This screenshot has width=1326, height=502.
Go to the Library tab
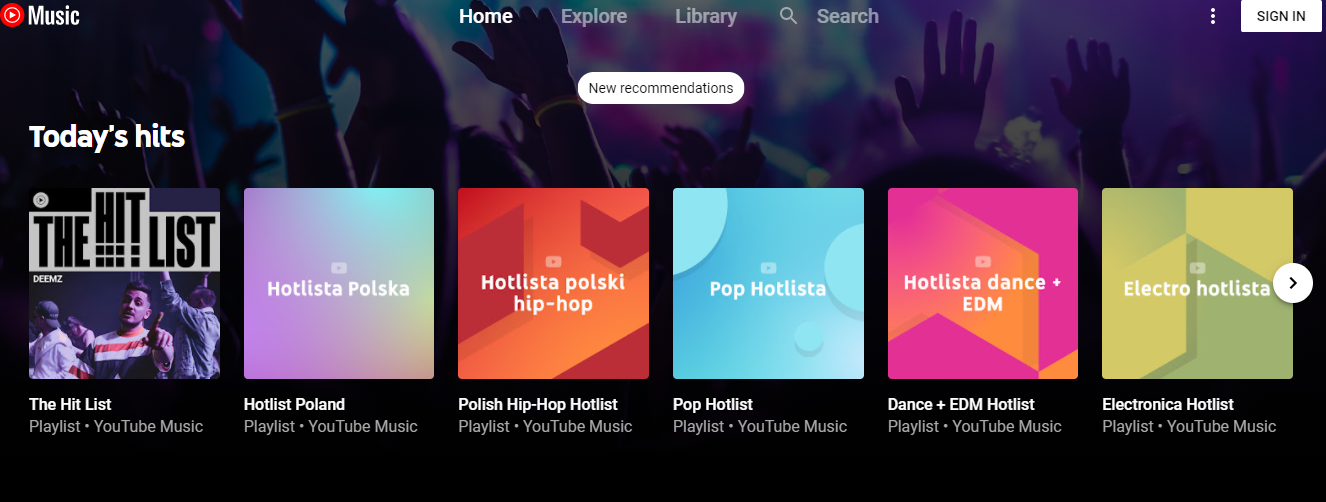706,16
